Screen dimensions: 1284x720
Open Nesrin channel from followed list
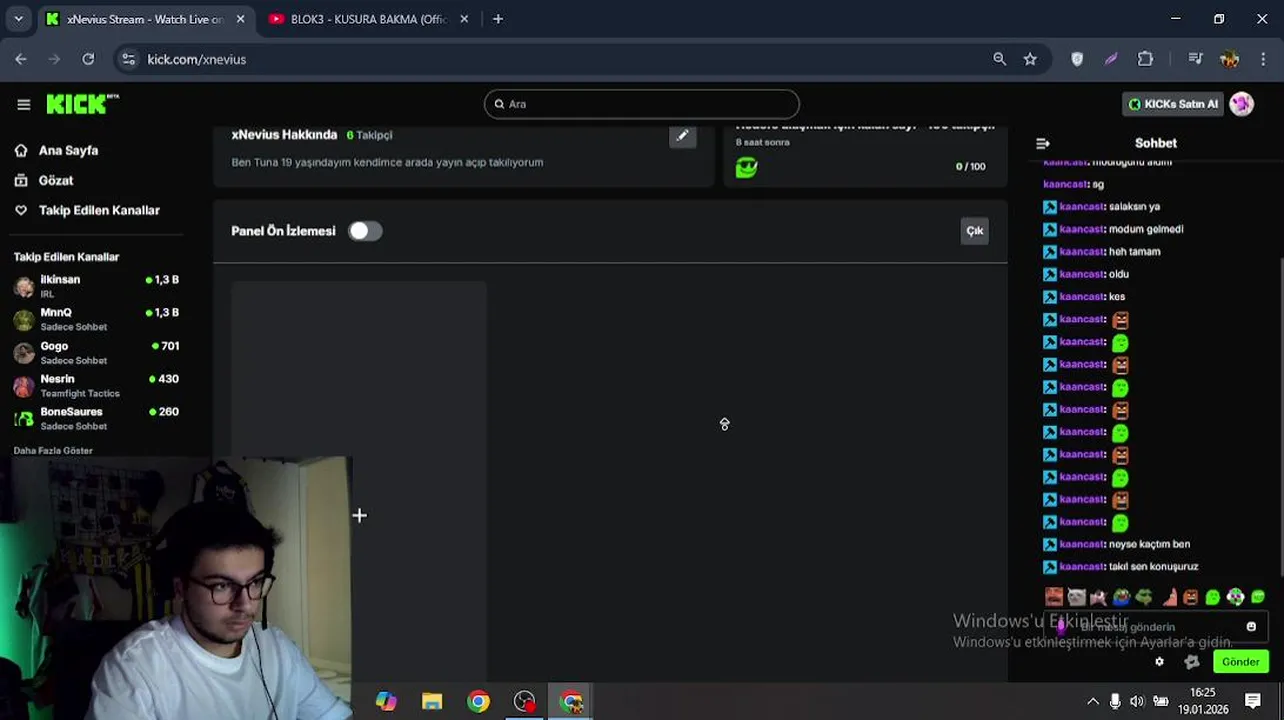96,385
